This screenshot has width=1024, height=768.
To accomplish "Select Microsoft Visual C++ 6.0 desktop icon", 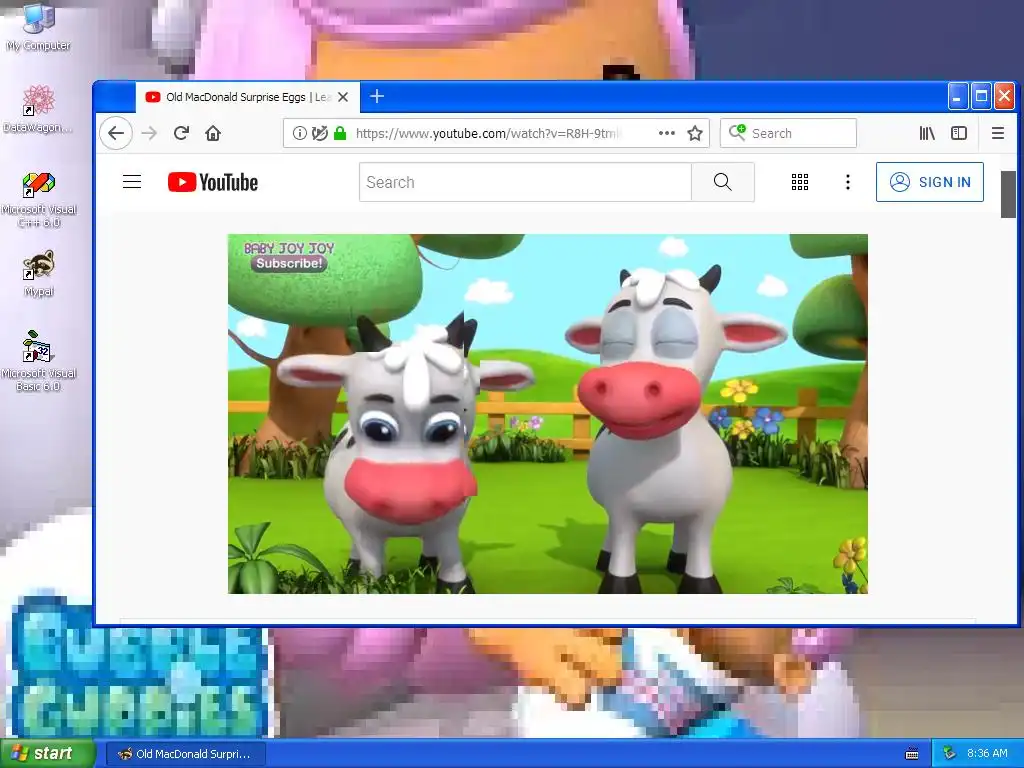I will [39, 199].
